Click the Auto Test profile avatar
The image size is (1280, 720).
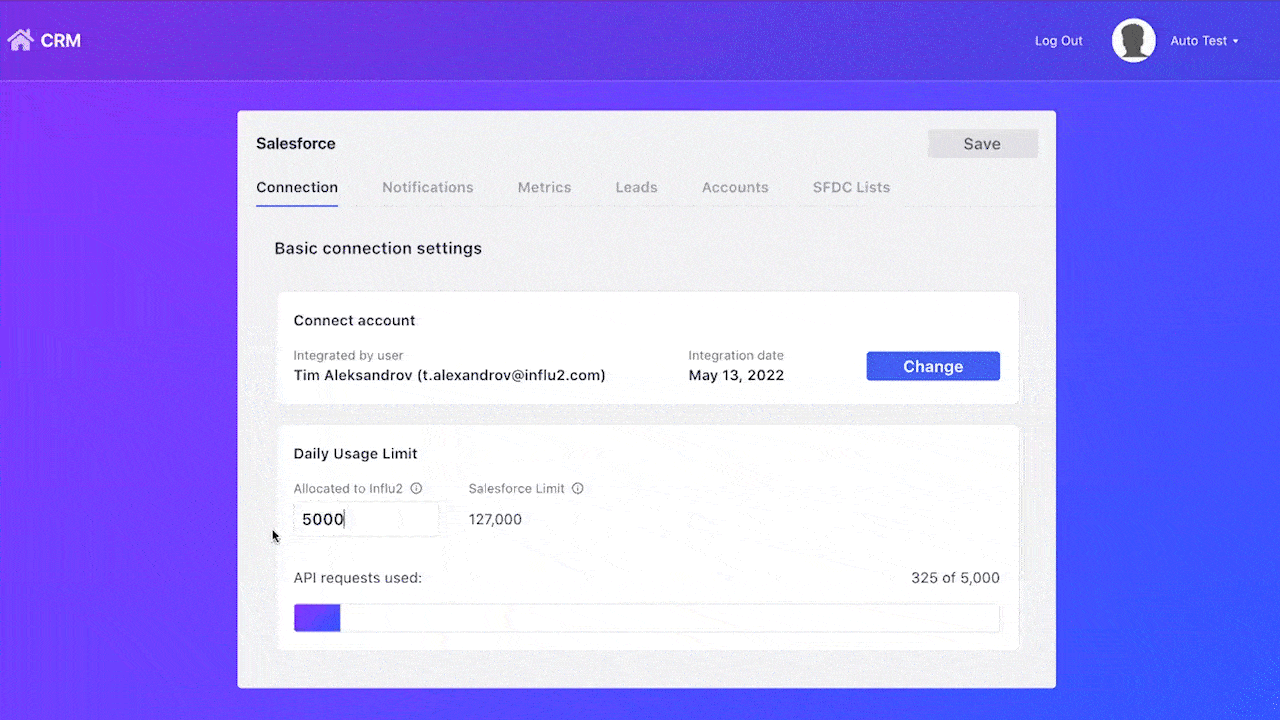(x=1133, y=40)
